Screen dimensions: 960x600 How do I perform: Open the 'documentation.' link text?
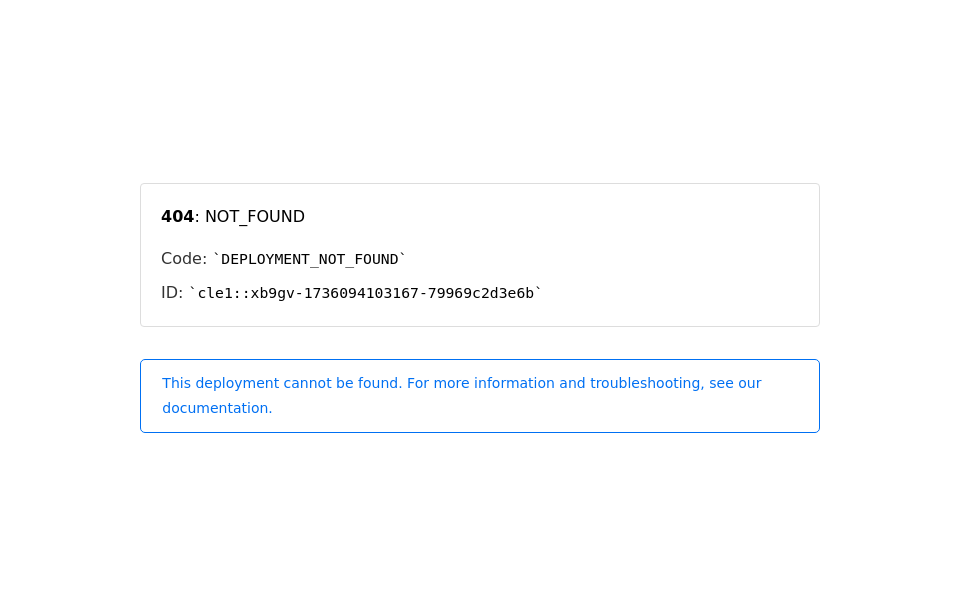(217, 408)
